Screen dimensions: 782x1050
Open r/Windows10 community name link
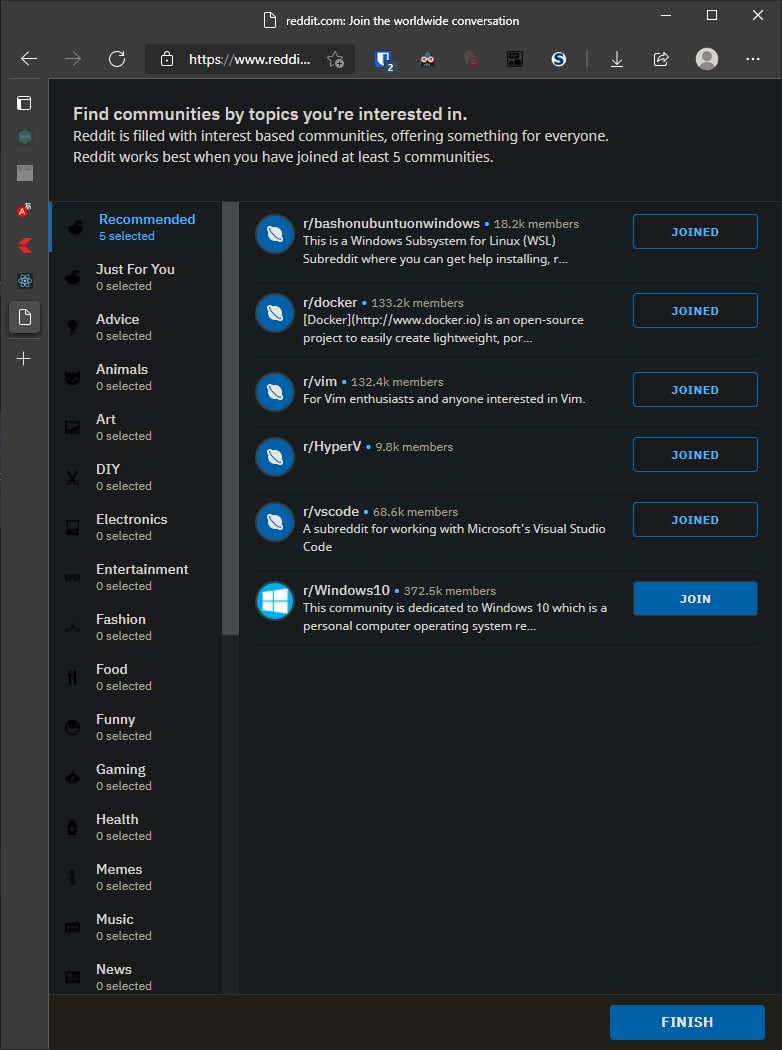(x=346, y=591)
